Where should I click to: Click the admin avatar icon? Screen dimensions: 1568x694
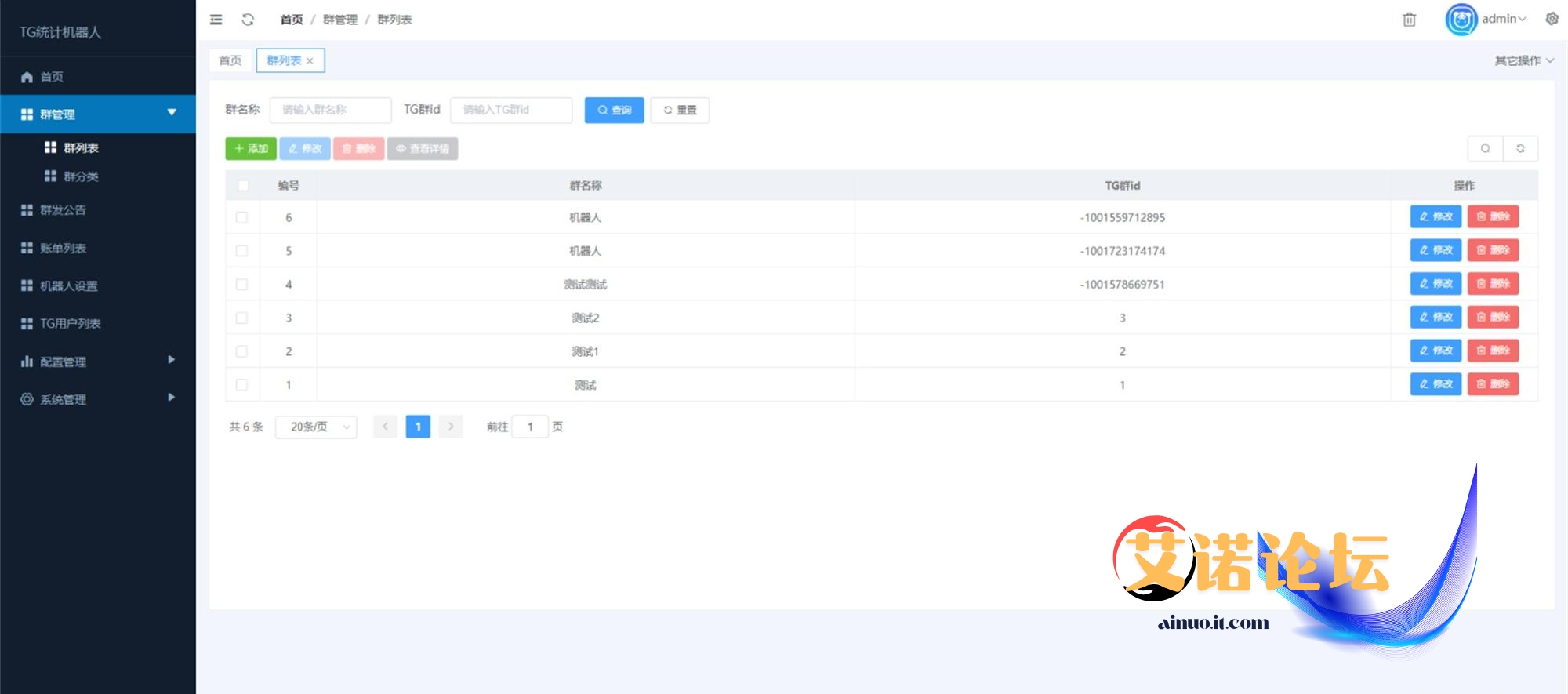pyautogui.click(x=1461, y=20)
